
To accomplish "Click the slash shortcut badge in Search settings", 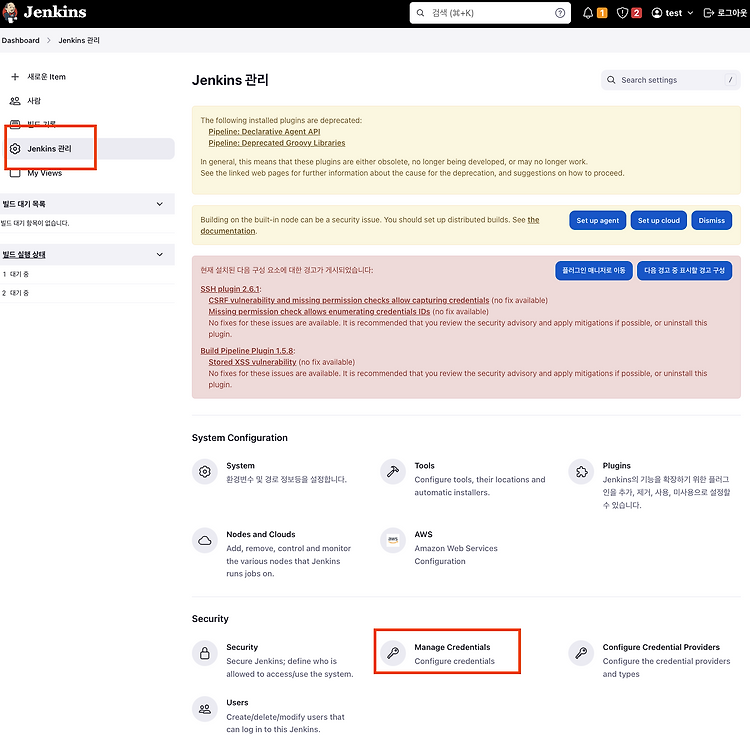I will [730, 80].
